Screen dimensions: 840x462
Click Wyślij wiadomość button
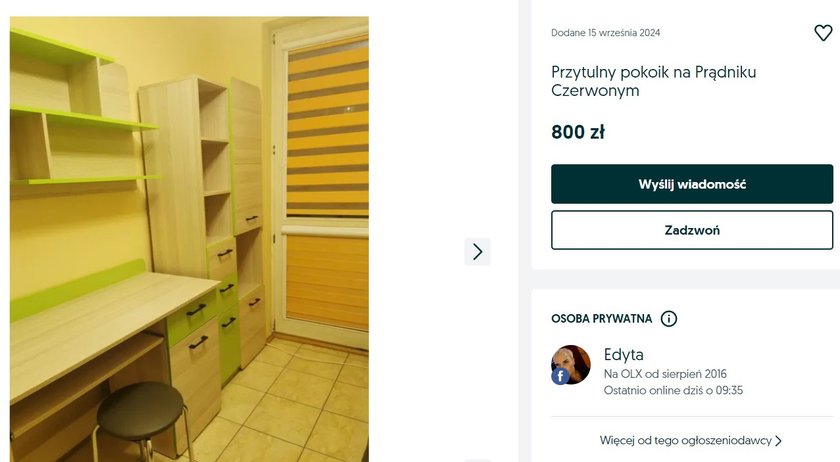(692, 184)
